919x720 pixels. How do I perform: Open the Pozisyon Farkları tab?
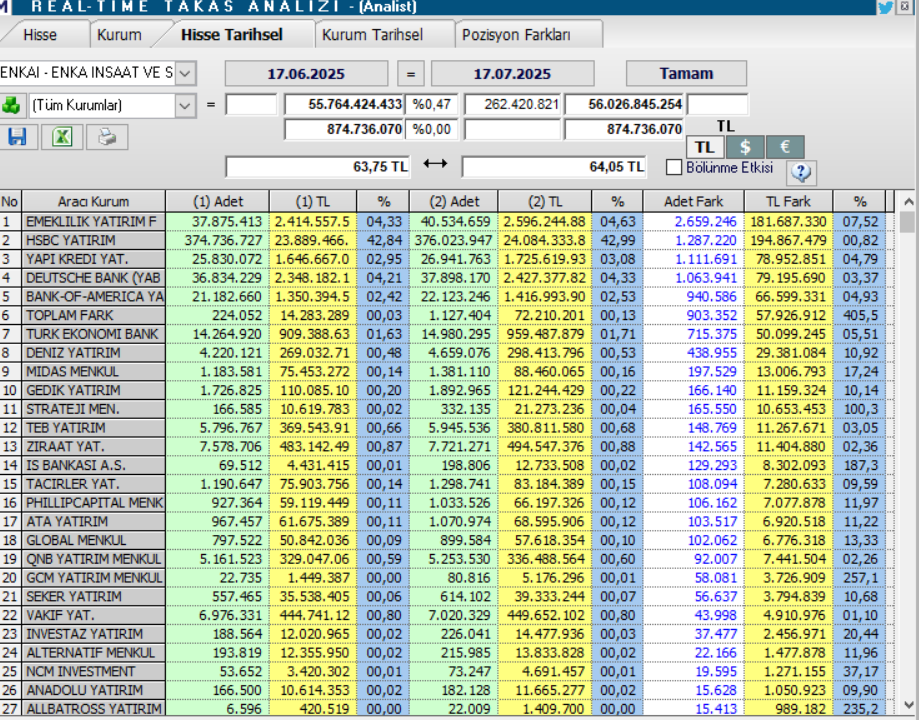point(516,35)
